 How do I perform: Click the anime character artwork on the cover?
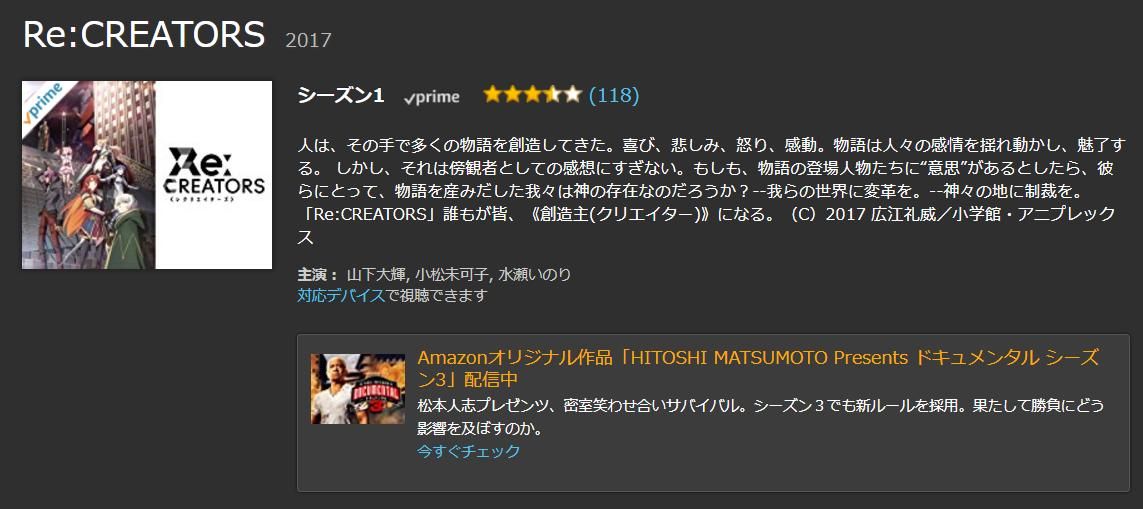click(88, 175)
